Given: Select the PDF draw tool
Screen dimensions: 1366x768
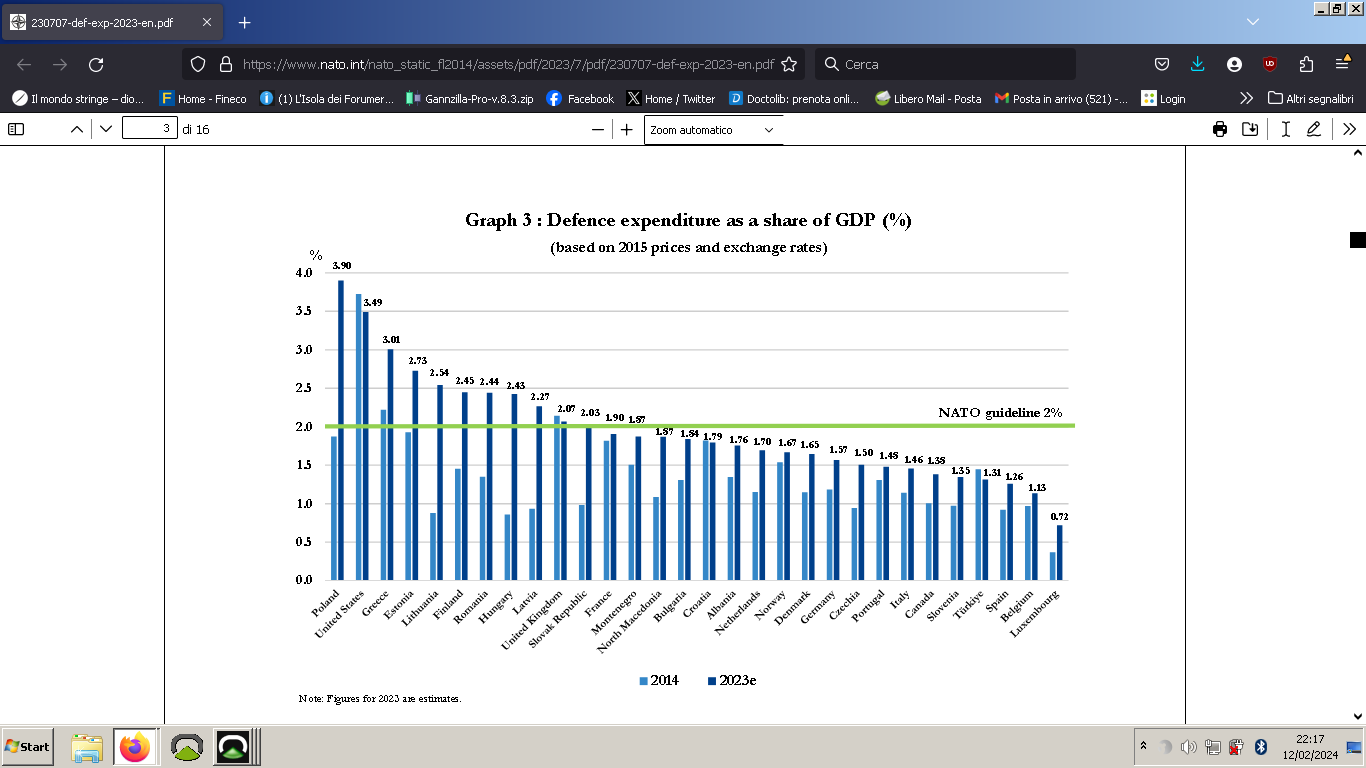Looking at the screenshot, I should [1314, 129].
